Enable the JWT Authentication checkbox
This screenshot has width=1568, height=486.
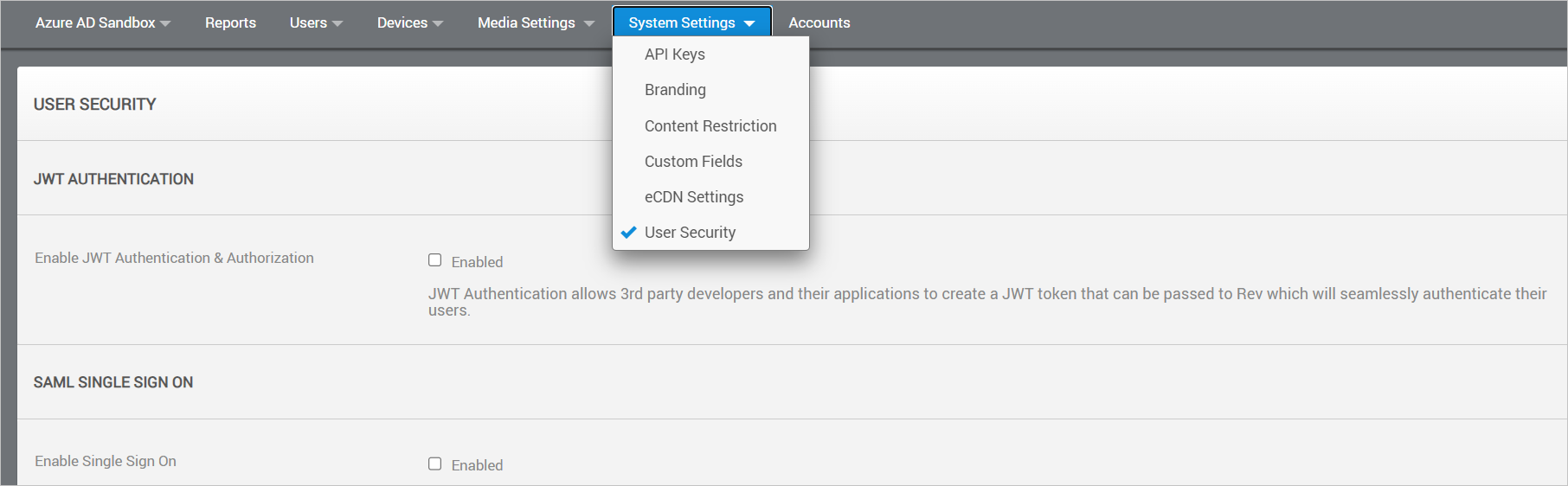coord(435,260)
